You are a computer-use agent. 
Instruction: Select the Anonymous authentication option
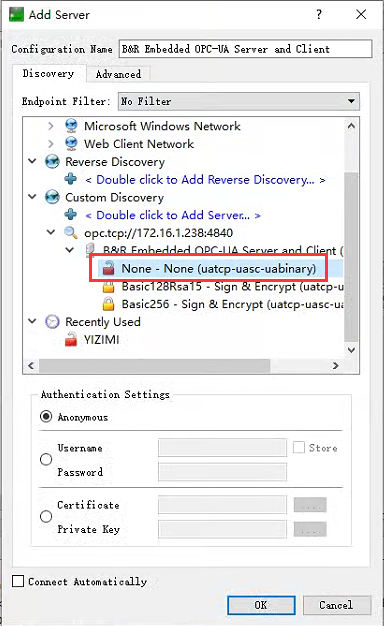46,417
